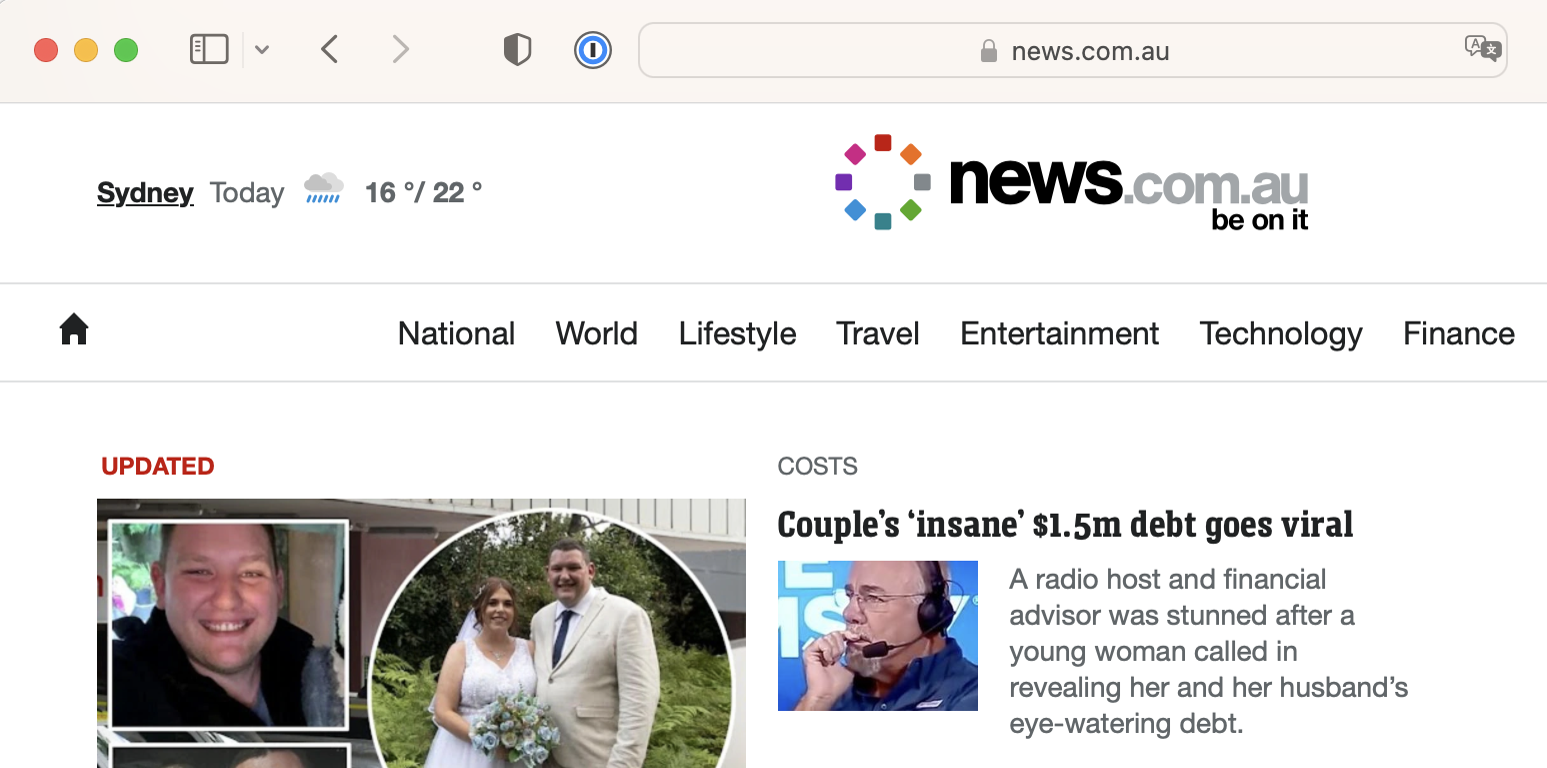The height and width of the screenshot is (768, 1547).
Task: Click the translate page icon in the address bar
Action: 1482,48
